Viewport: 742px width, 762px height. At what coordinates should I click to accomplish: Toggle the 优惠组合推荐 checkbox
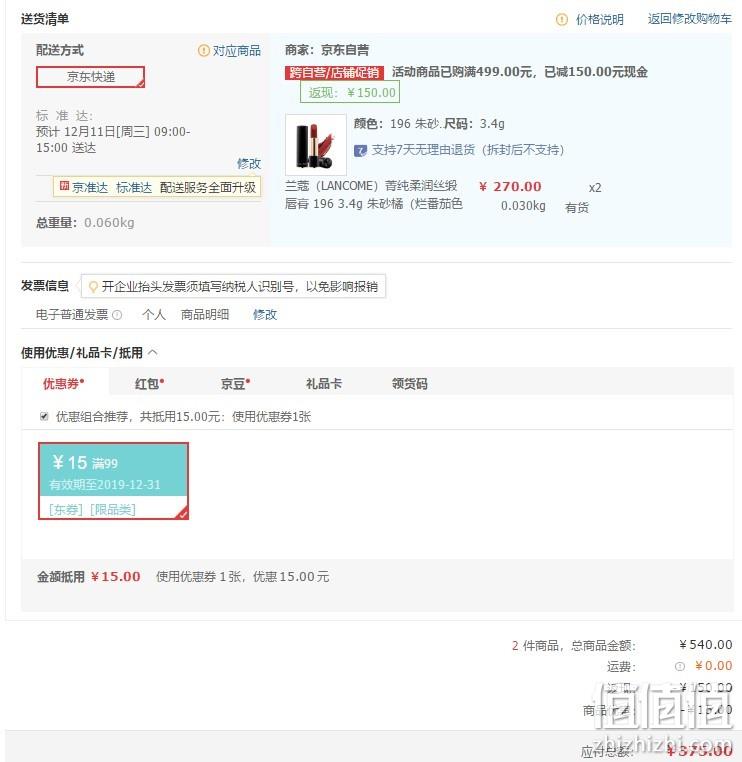(x=44, y=416)
